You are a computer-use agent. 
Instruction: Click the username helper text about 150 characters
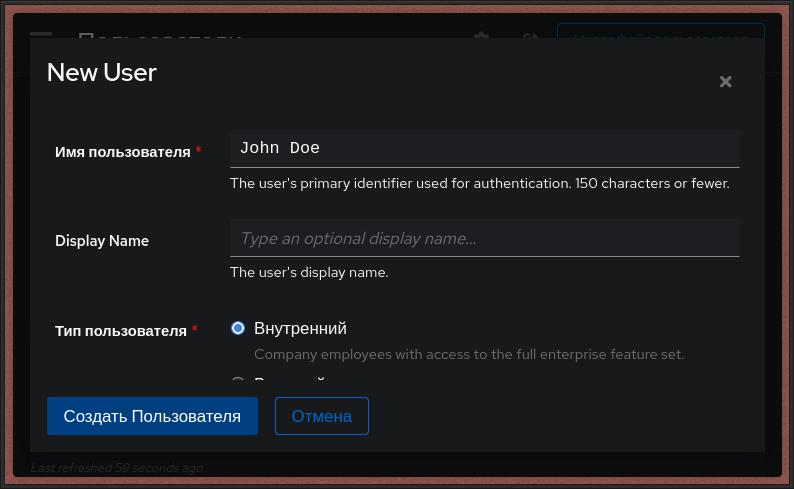479,183
